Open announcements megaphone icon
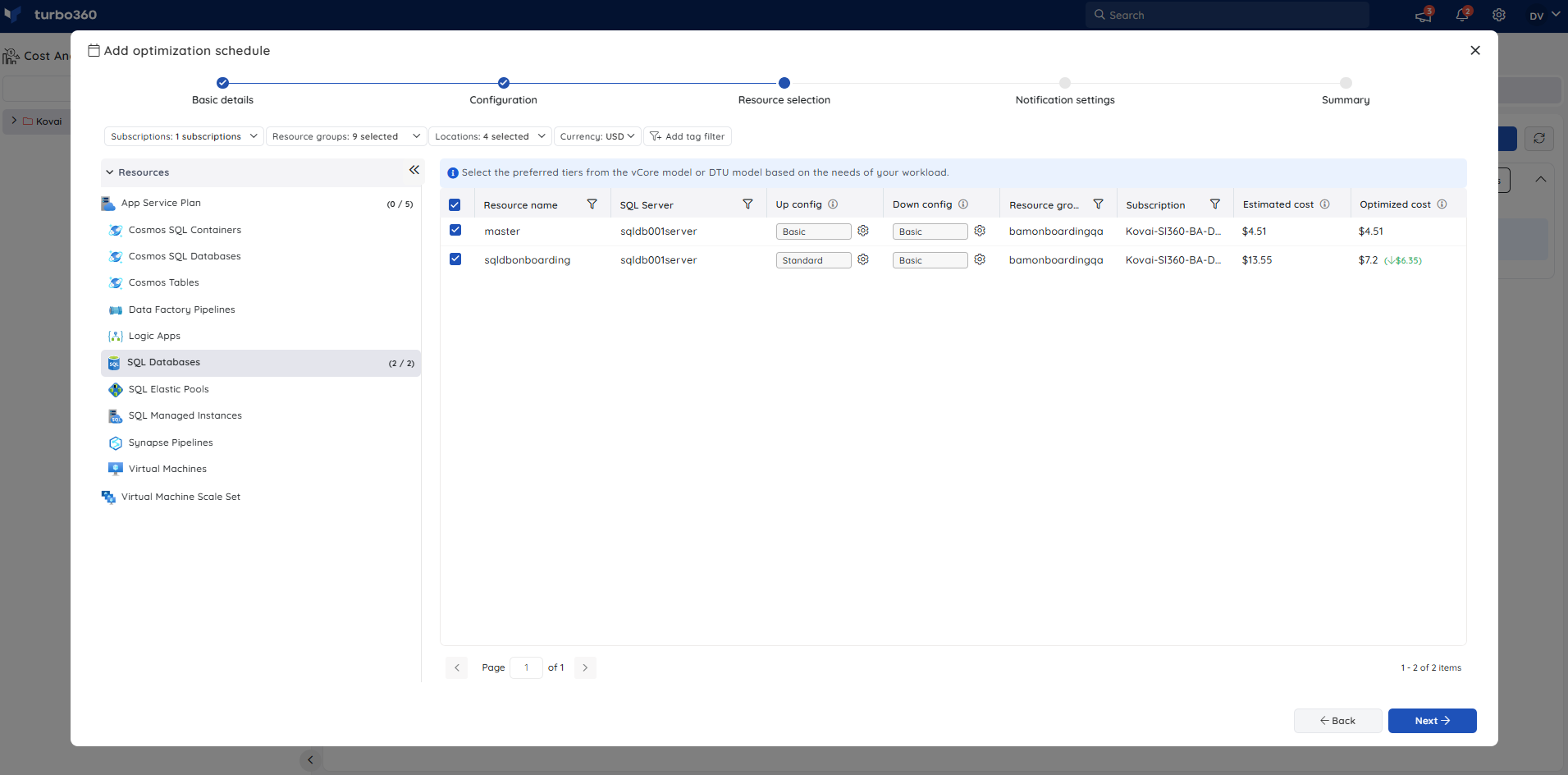Viewport: 1568px width, 775px height. coord(1424,15)
